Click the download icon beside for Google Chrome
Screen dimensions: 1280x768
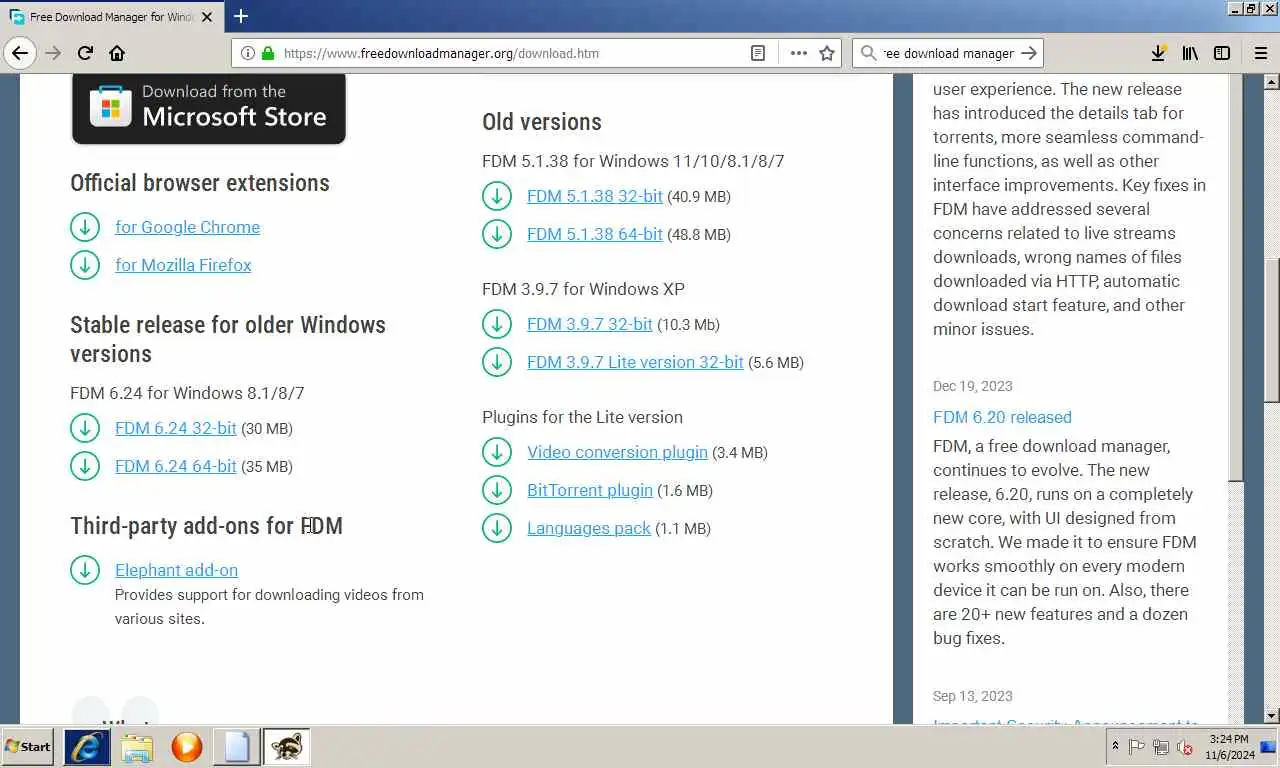(x=85, y=227)
